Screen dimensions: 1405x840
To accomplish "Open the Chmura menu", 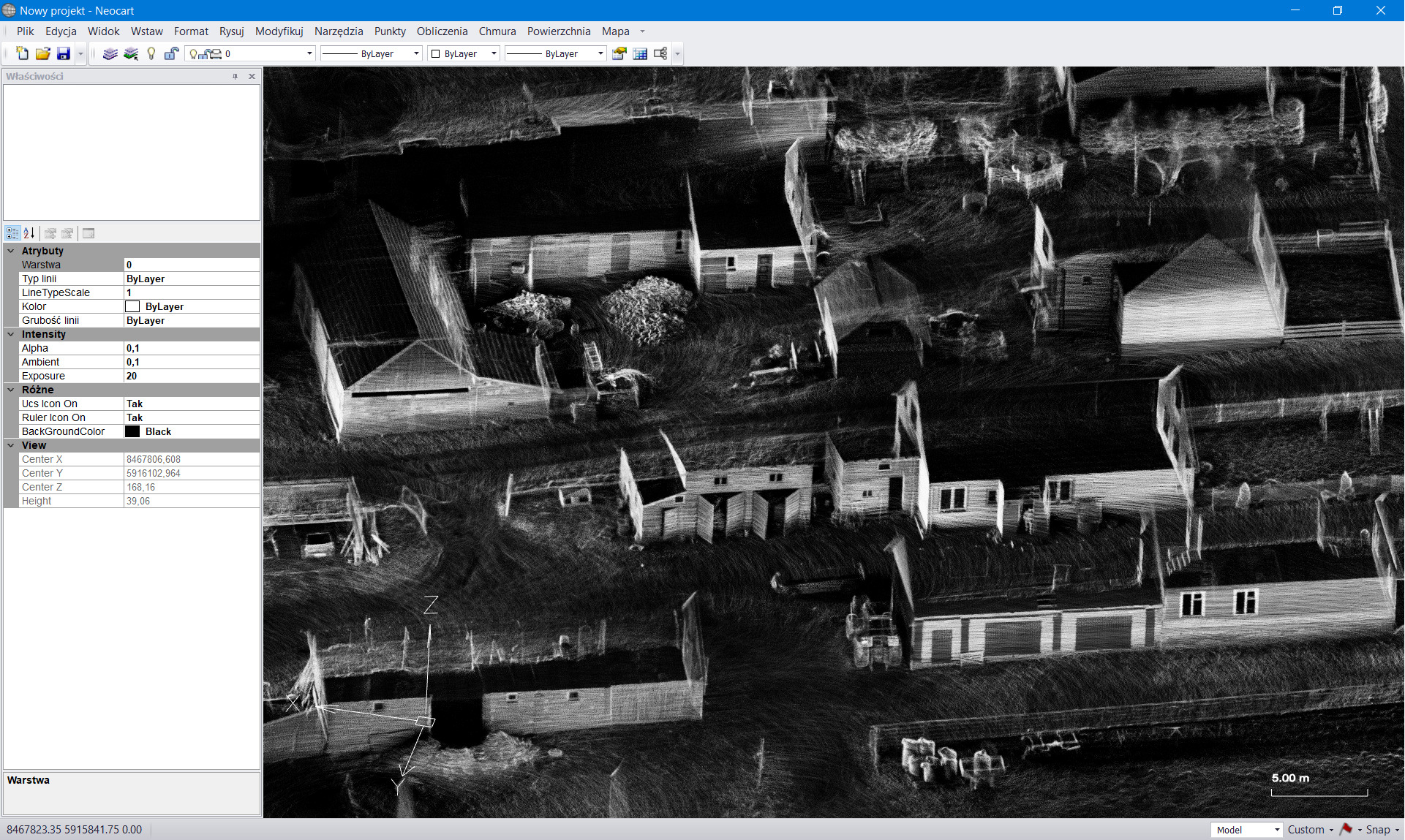I will [497, 31].
